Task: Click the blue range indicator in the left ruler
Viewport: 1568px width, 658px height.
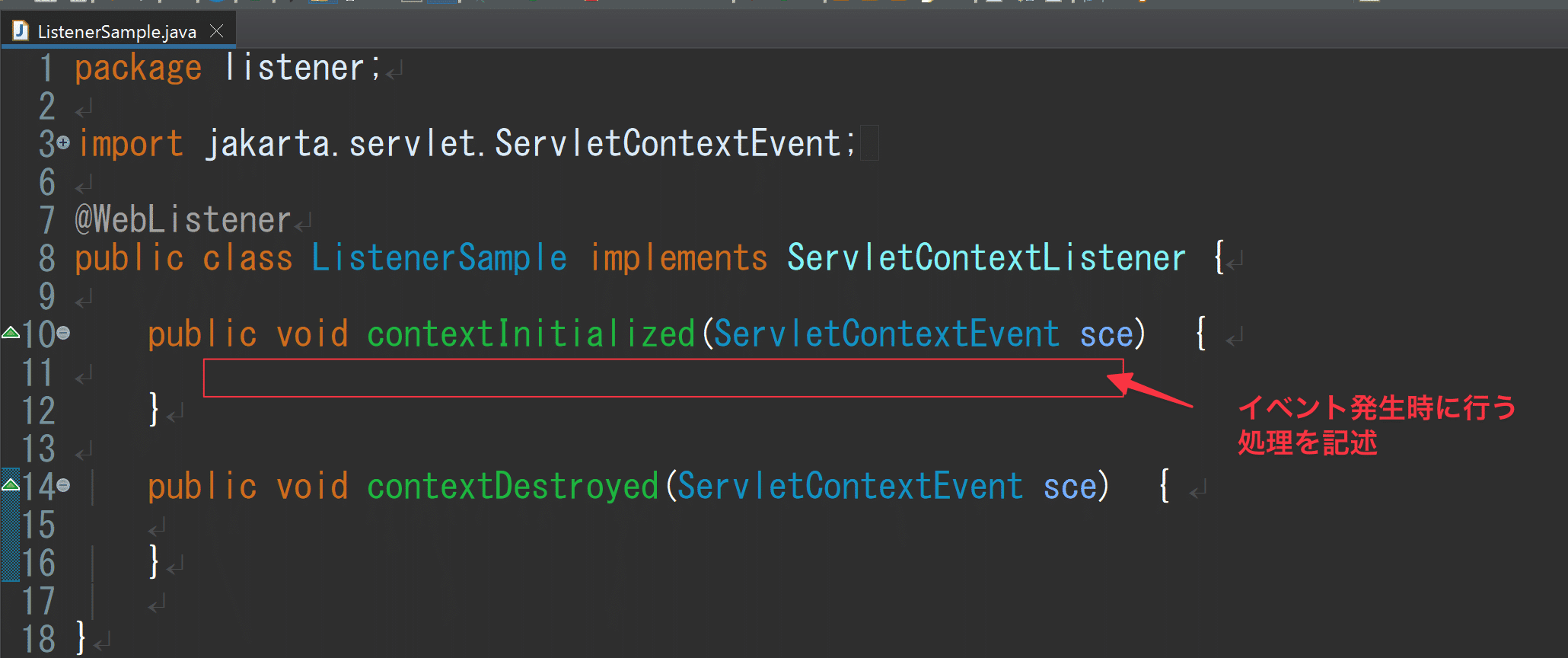Action: tap(11, 533)
